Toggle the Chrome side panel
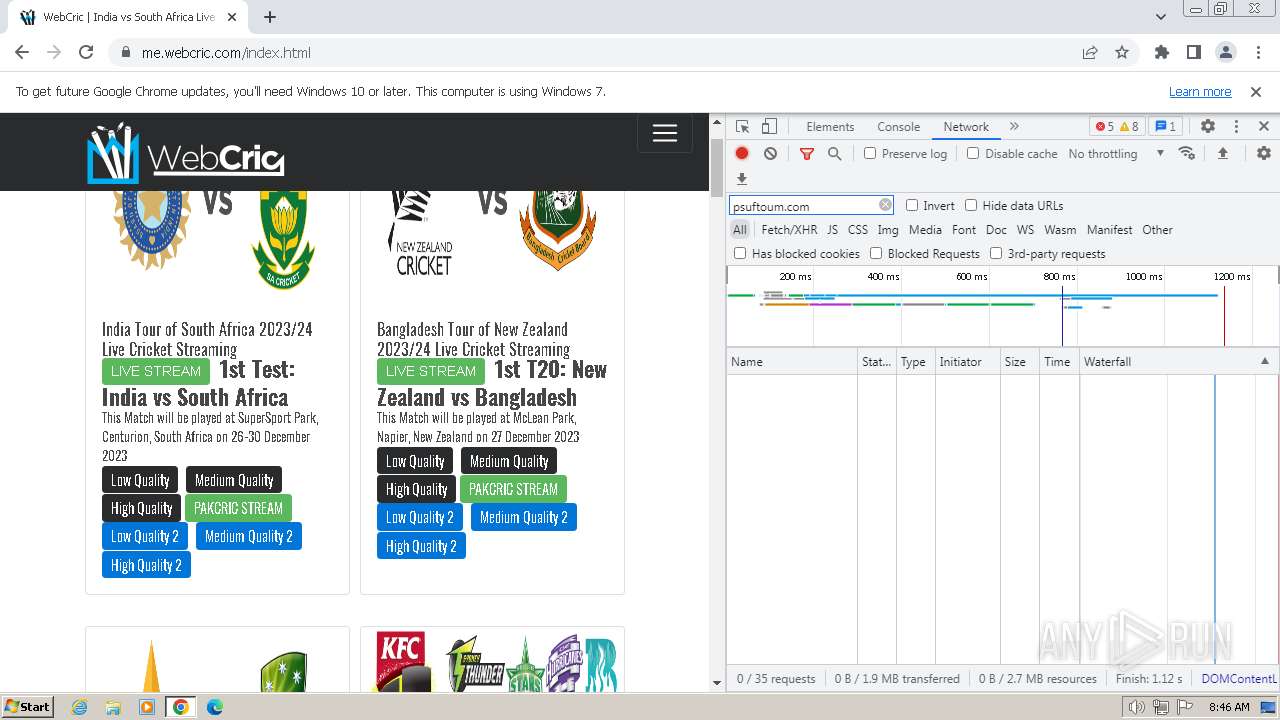This screenshot has width=1280, height=720. (1194, 53)
